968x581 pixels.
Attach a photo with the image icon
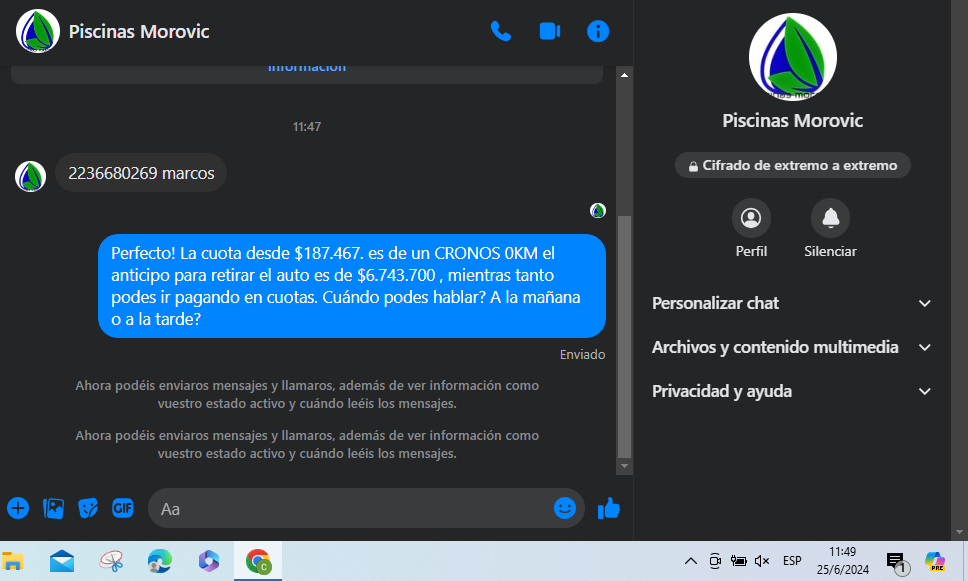coord(53,508)
